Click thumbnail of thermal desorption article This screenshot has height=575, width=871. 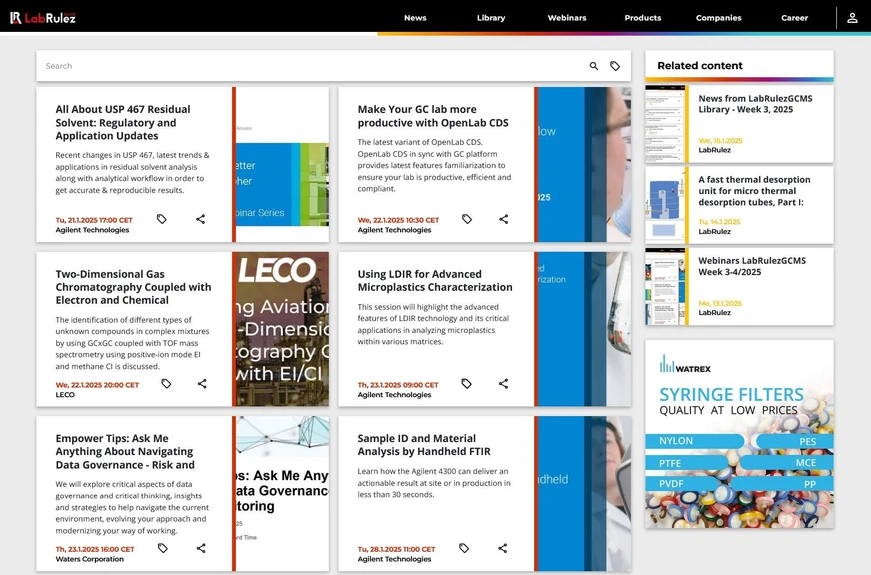(665, 205)
